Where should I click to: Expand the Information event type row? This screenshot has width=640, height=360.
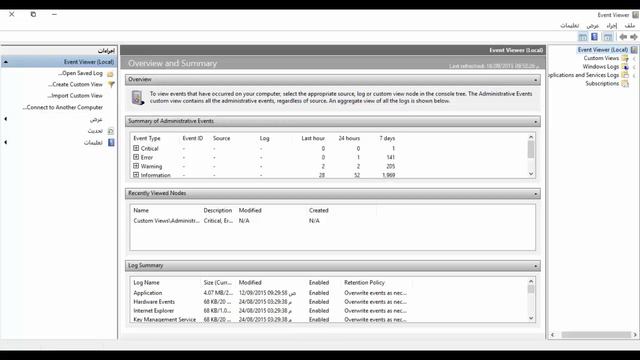click(x=136, y=175)
